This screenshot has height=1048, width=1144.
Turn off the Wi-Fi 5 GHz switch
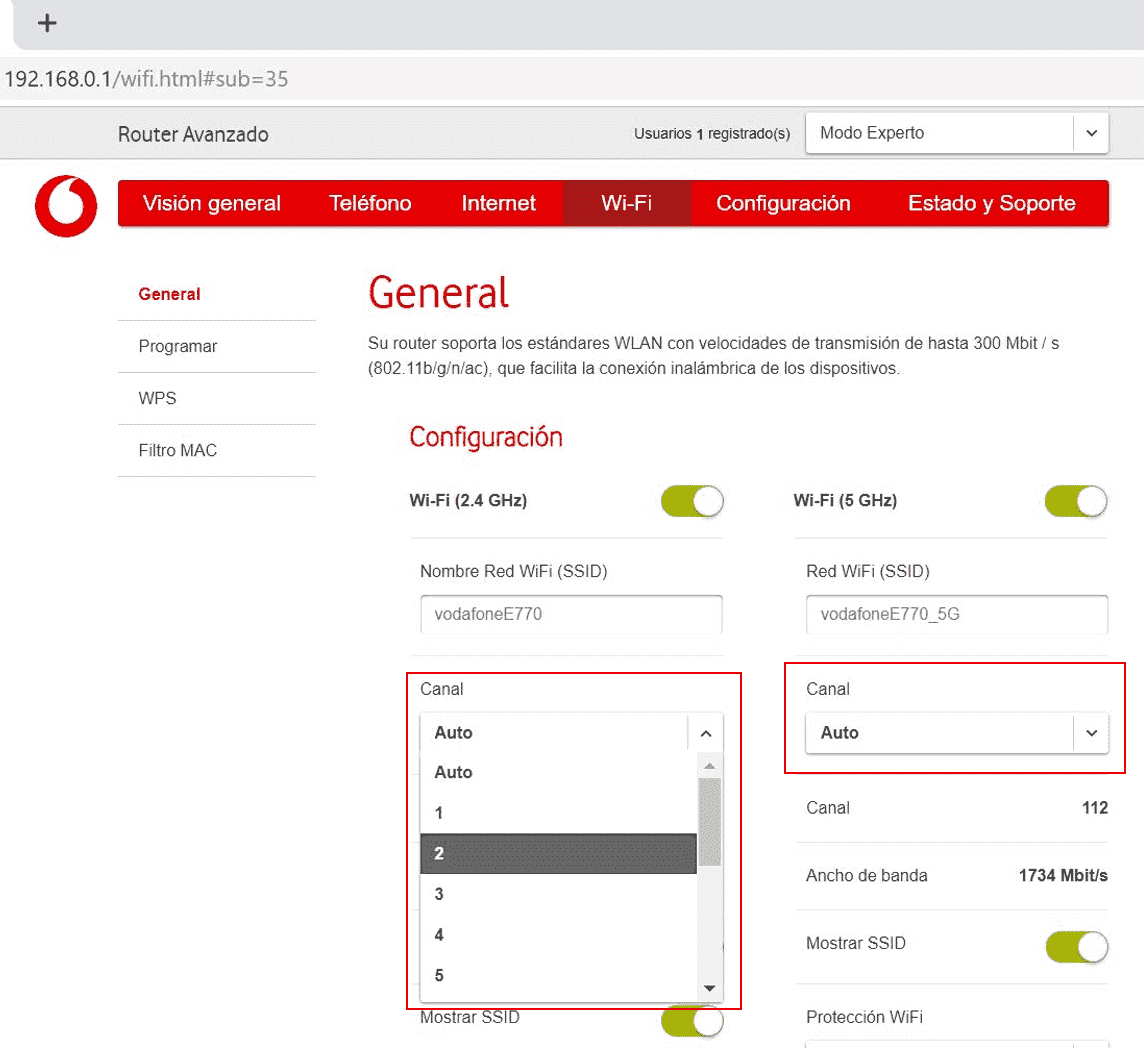click(1075, 501)
